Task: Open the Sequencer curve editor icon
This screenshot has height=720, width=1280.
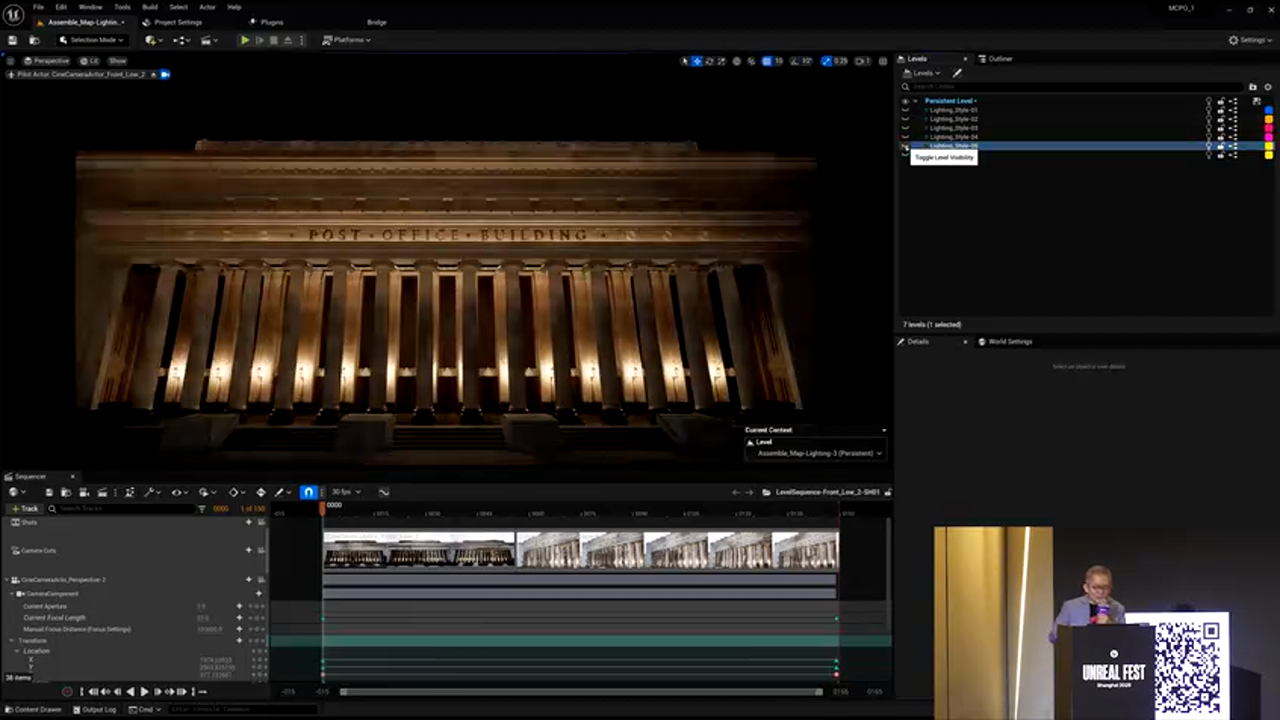Action: pos(384,492)
